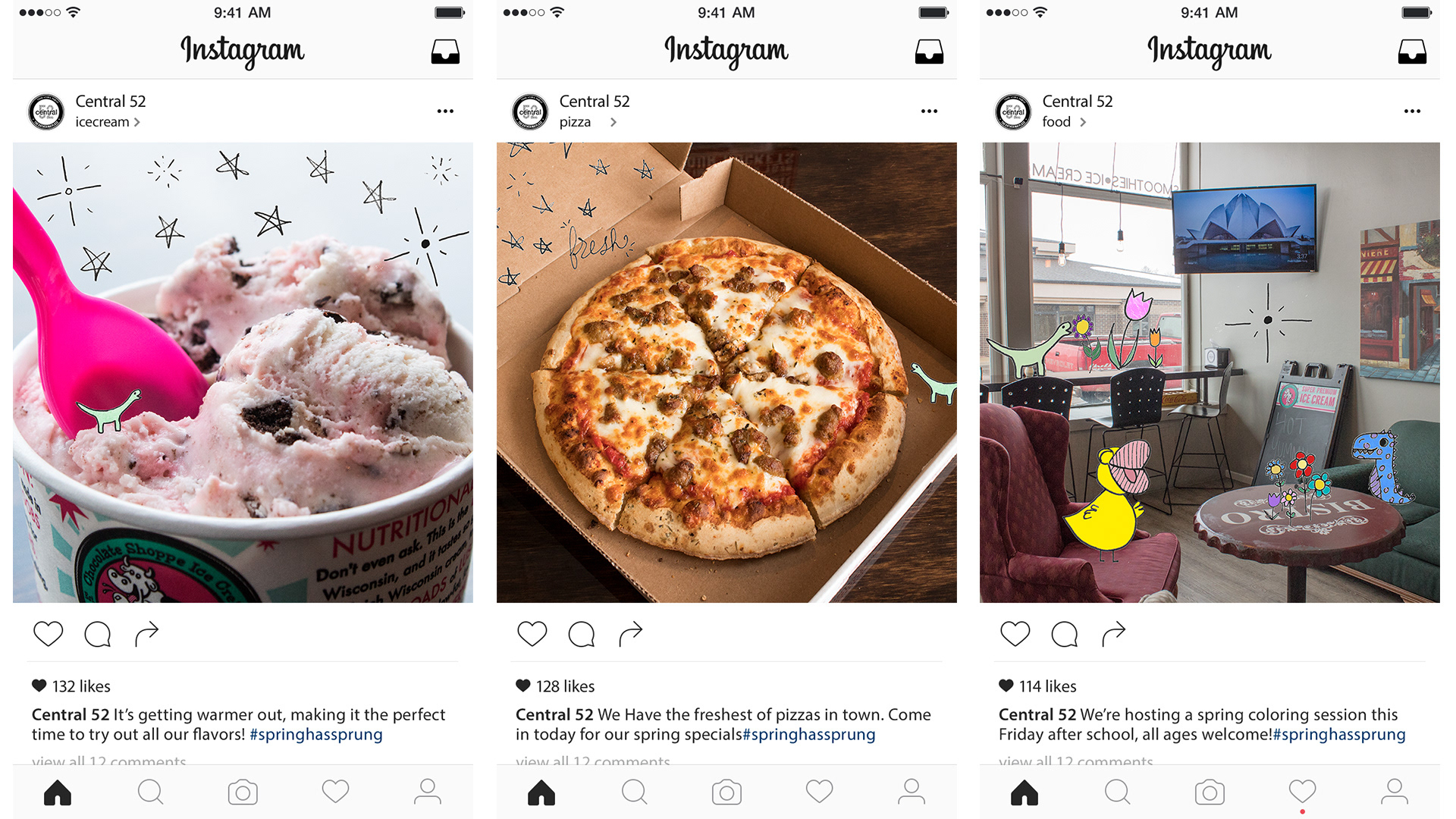
Task: Switch to the Search tab on the icecream screen
Action: [150, 792]
